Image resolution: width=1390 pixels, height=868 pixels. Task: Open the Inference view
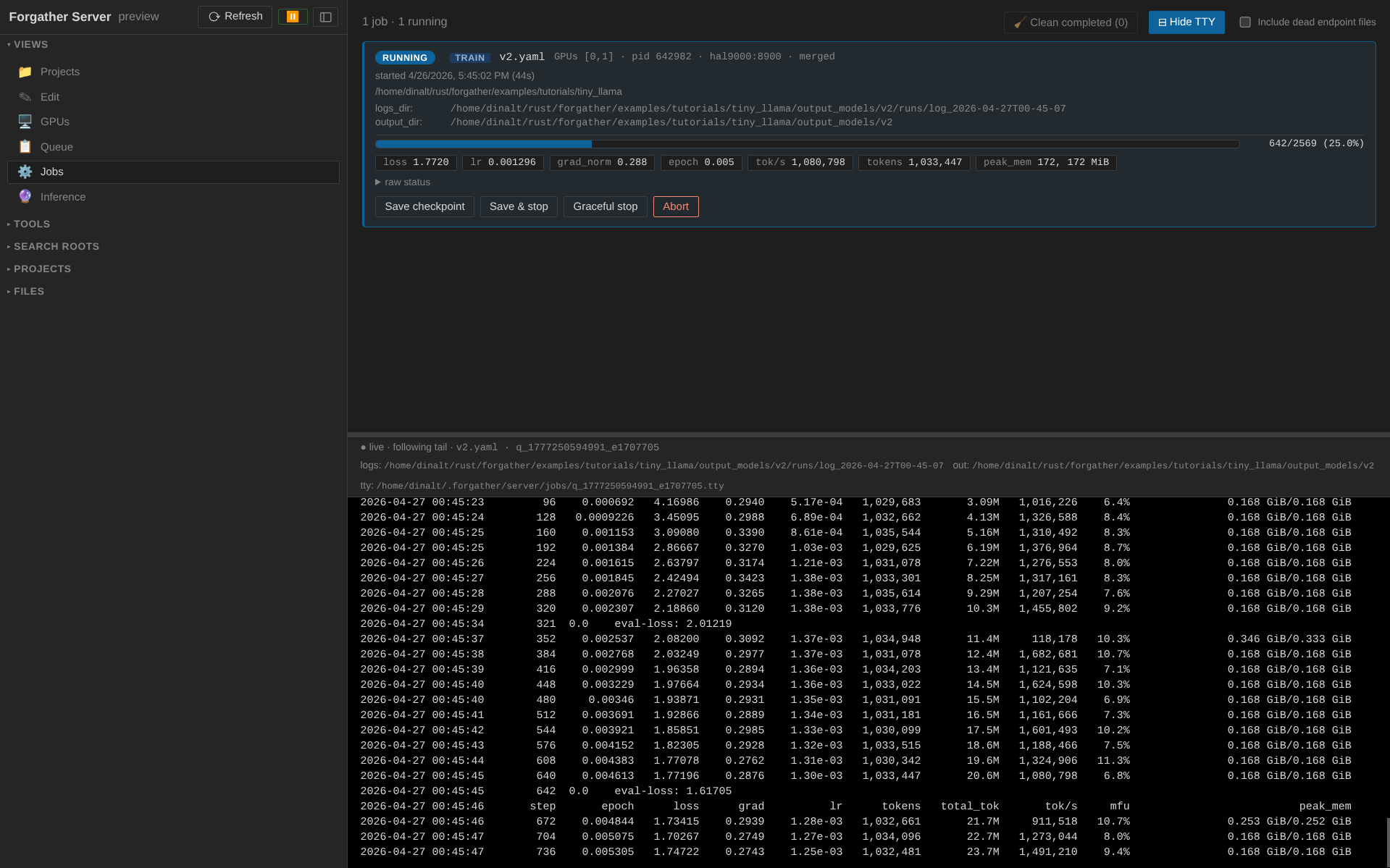(x=173, y=197)
